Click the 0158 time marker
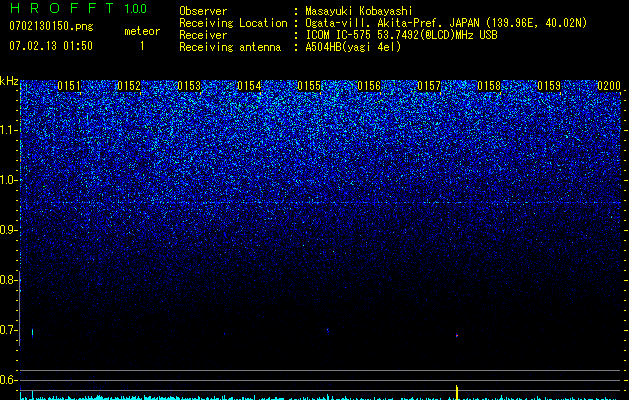This screenshot has height=400, width=629. (489, 86)
